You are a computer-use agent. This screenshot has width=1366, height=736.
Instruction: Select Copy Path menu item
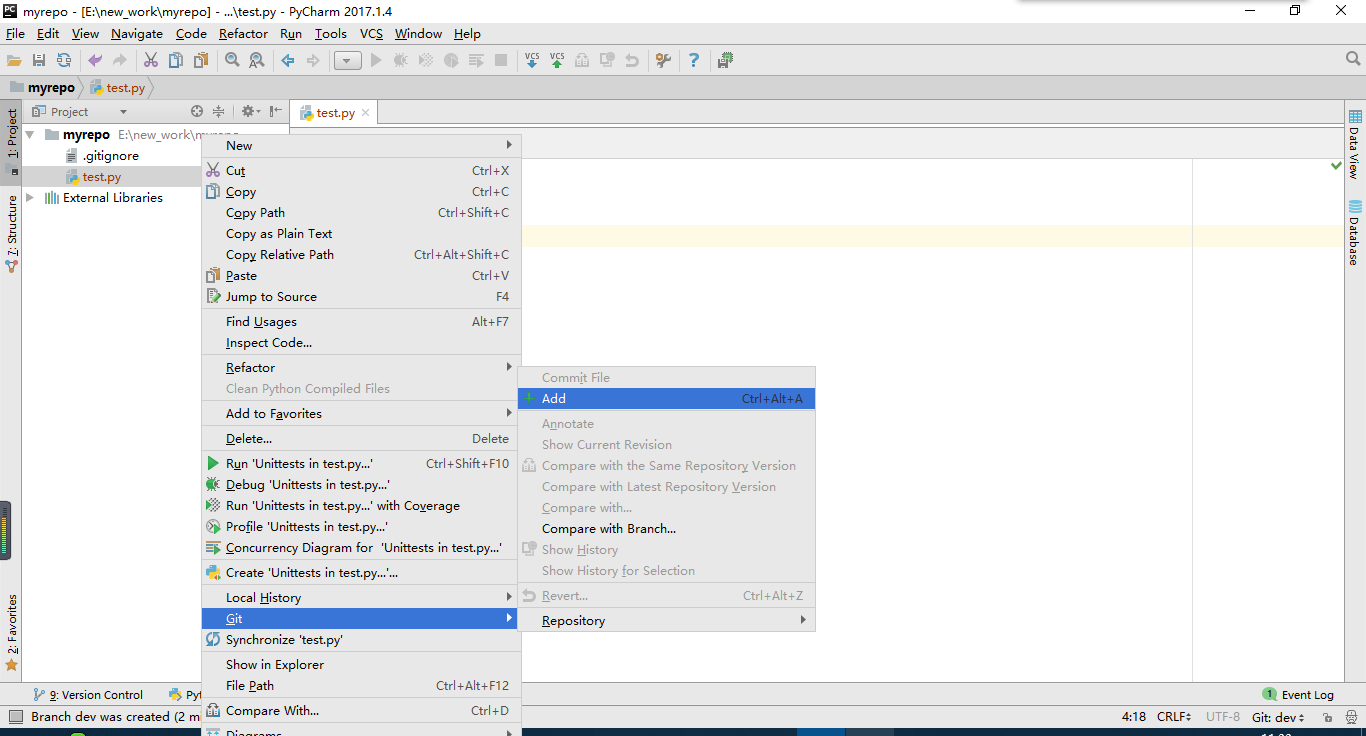point(361,212)
